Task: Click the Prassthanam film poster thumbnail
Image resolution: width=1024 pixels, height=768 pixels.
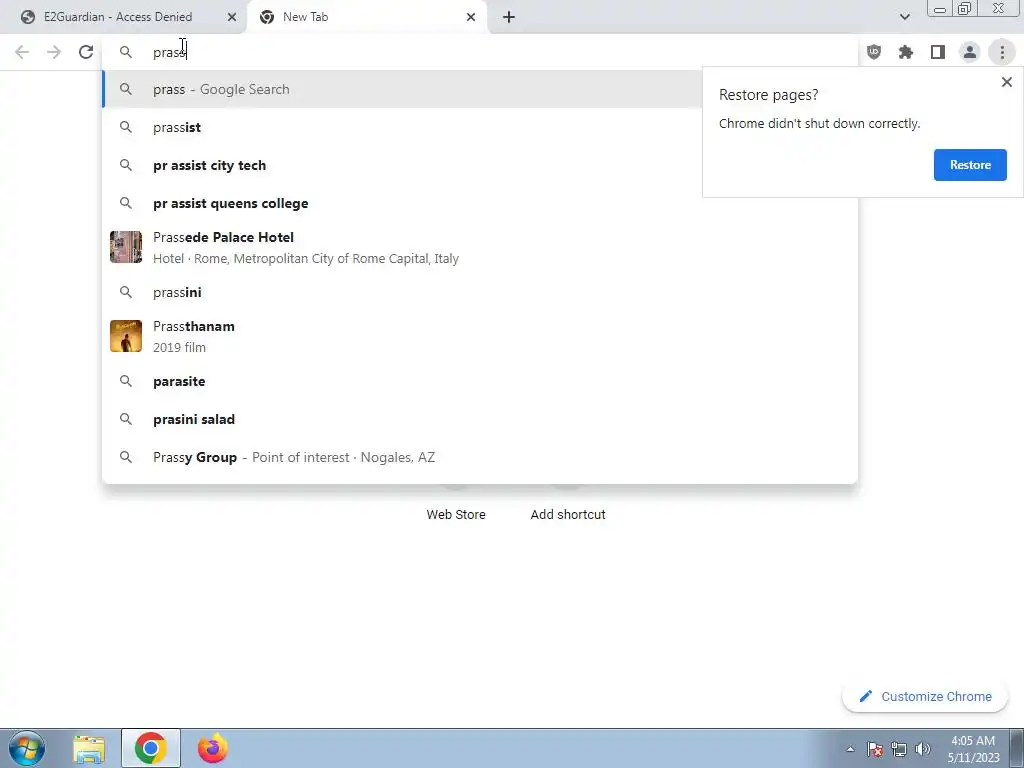Action: point(126,336)
